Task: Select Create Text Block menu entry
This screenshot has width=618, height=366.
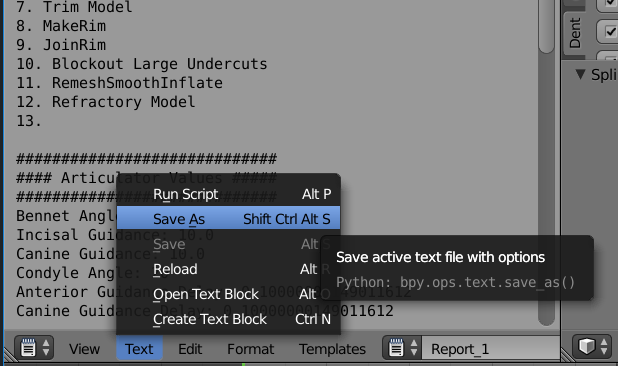Action: pyautogui.click(x=228, y=319)
